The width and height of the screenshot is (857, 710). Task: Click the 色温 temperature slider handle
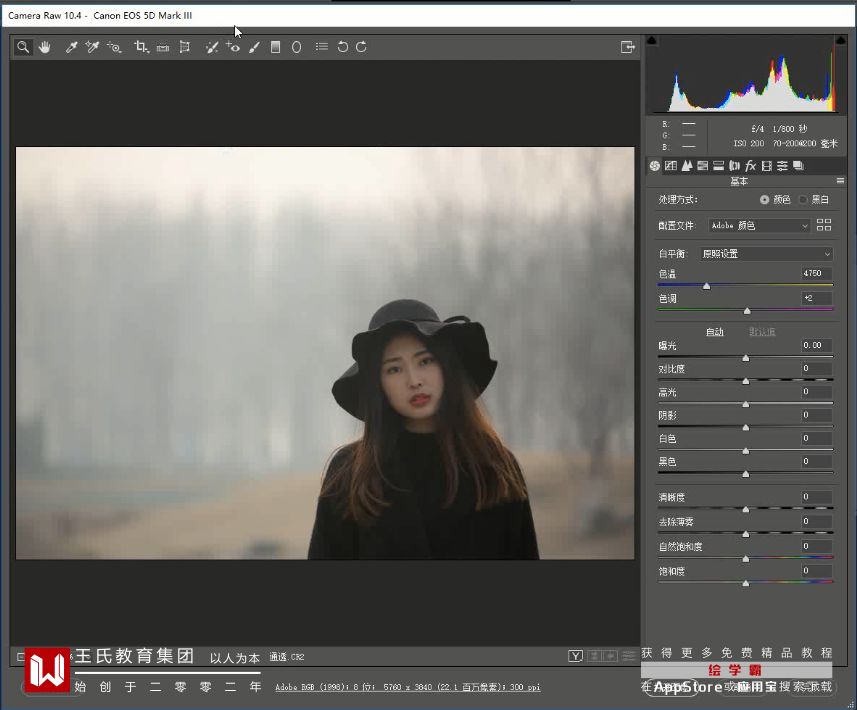coord(706,286)
